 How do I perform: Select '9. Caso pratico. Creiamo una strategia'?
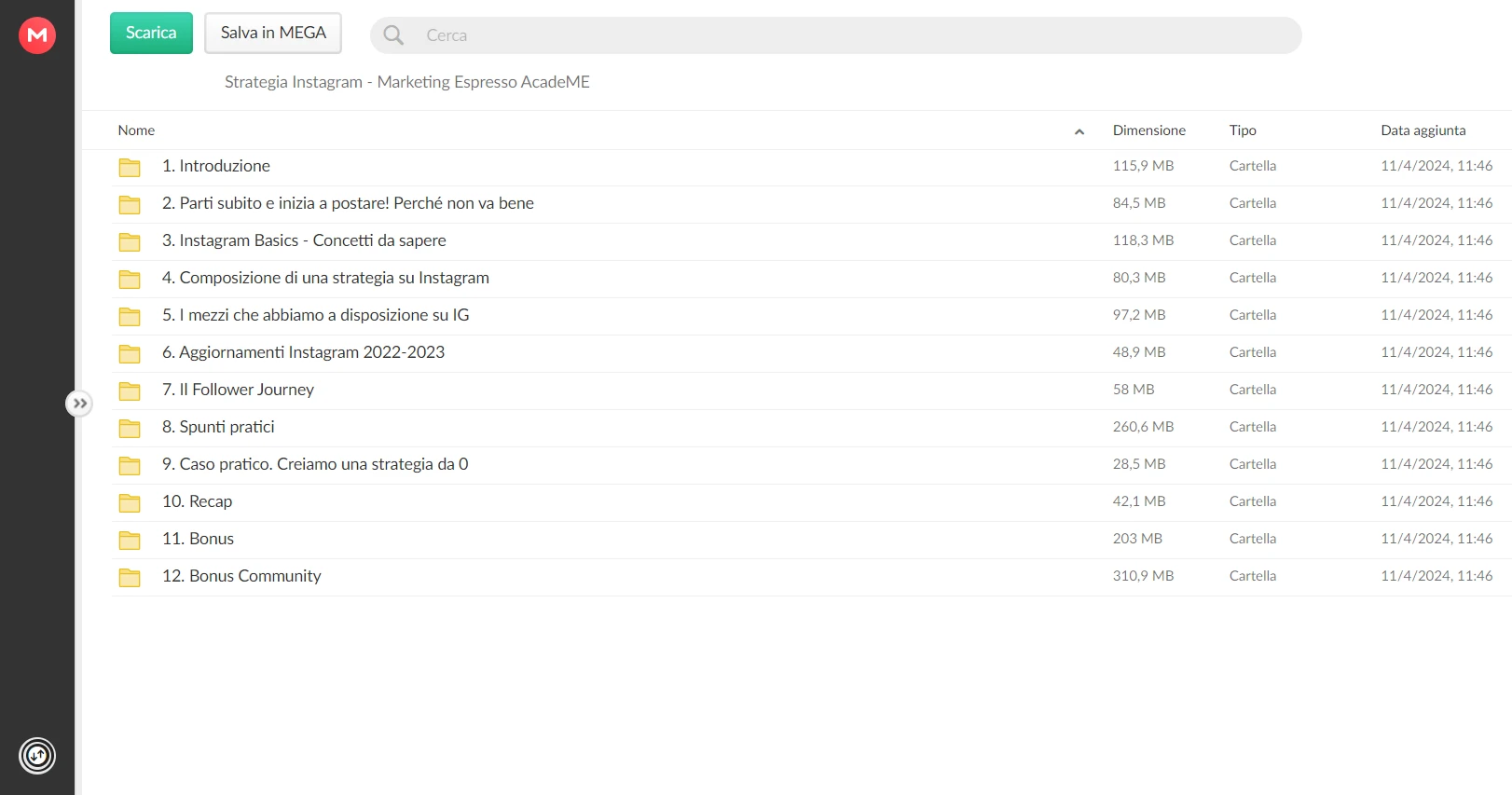[x=315, y=464]
